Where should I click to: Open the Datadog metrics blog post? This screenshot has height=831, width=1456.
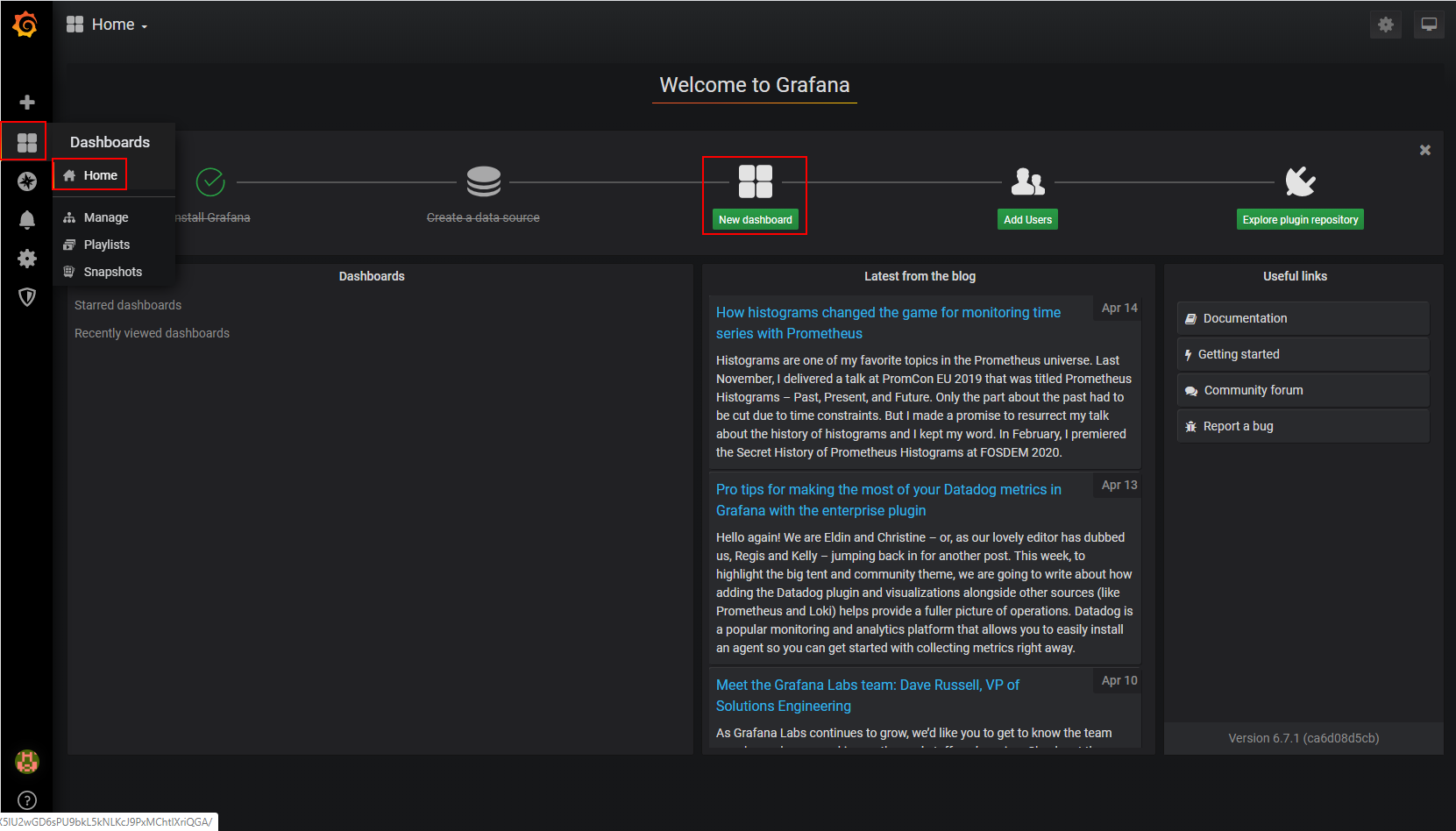888,500
